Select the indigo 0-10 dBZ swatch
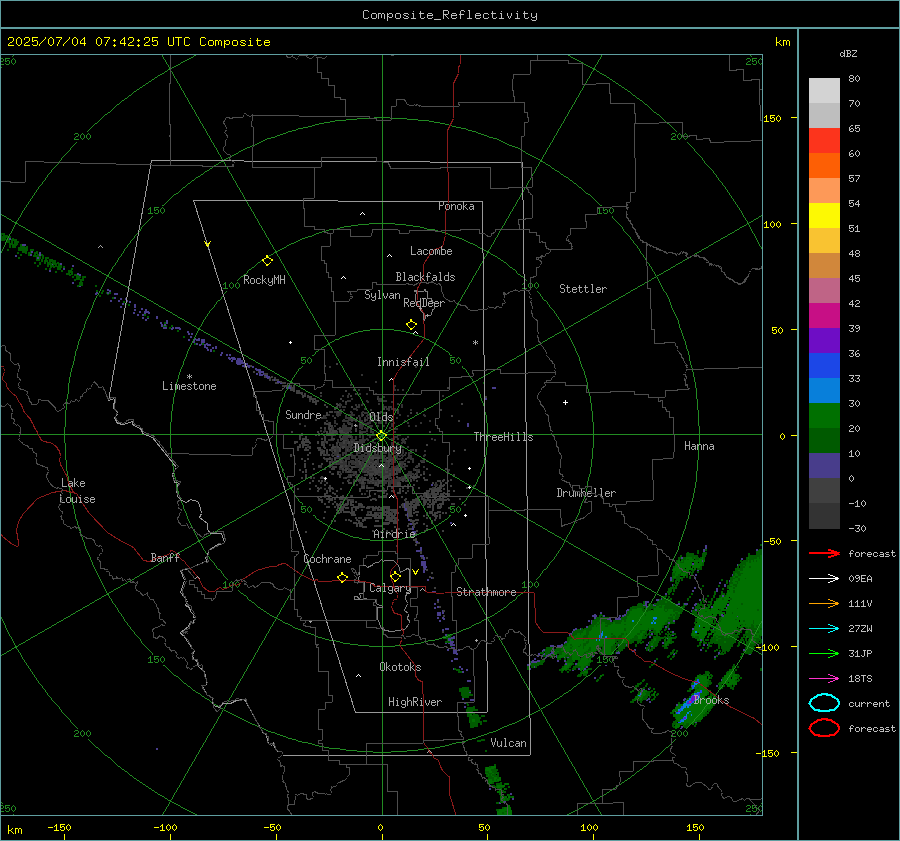Viewport: 900px width, 841px height. 824,466
